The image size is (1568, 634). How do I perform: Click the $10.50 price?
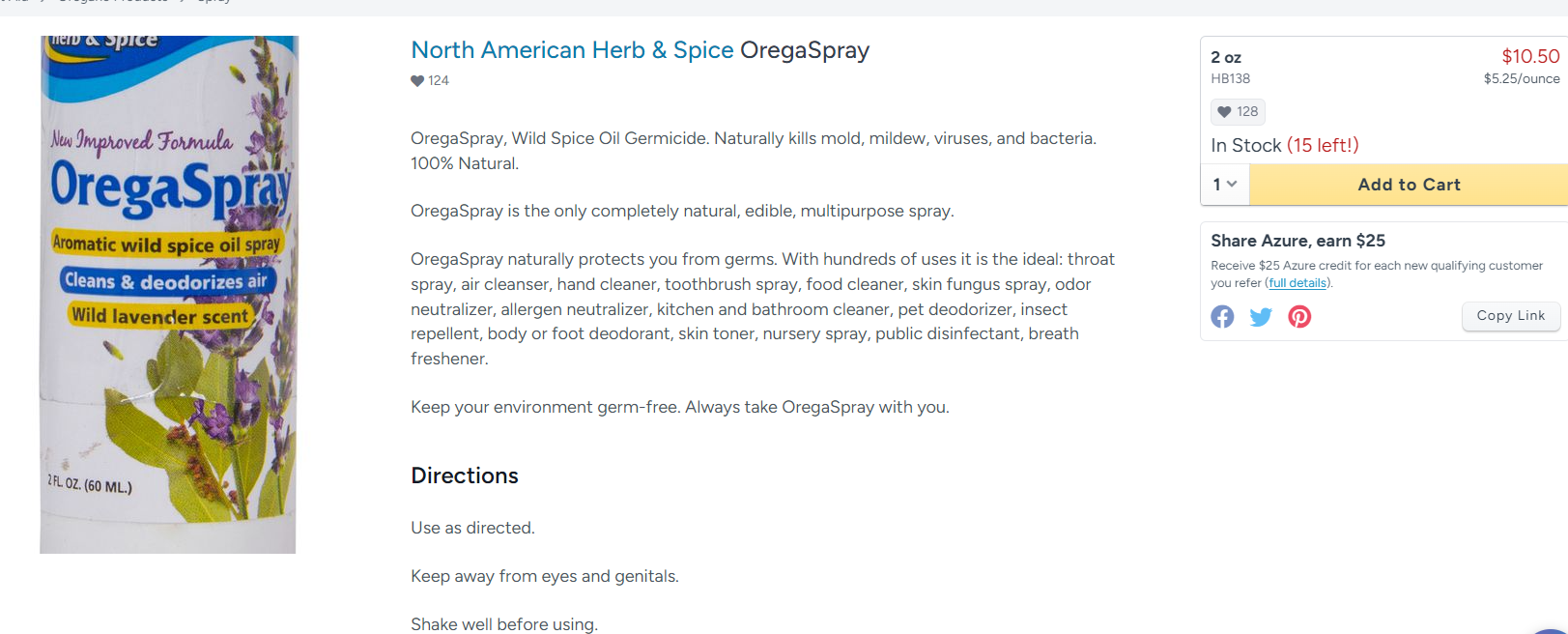click(1530, 56)
